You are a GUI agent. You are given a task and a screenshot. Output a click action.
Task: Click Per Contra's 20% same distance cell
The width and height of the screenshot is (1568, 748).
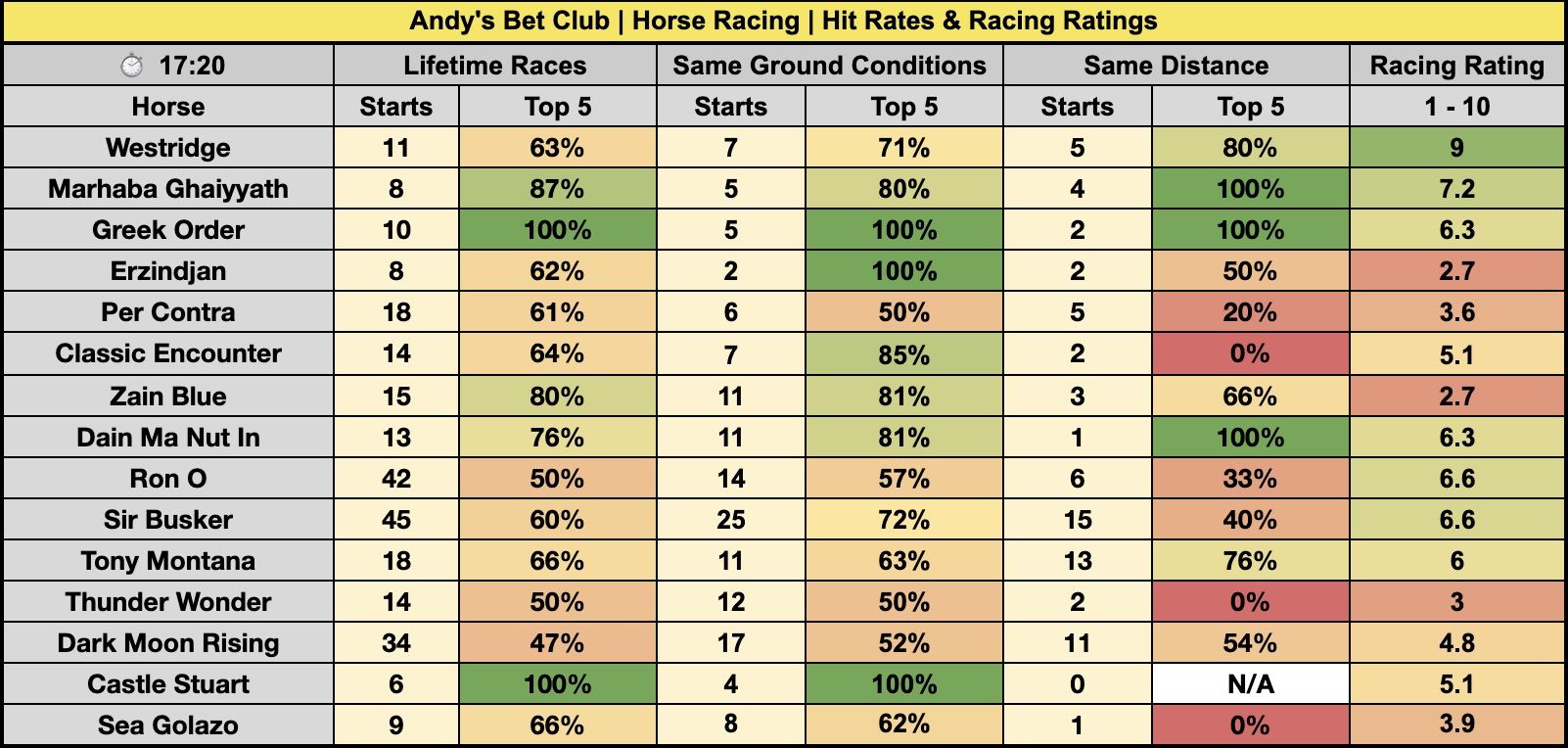(x=1250, y=312)
